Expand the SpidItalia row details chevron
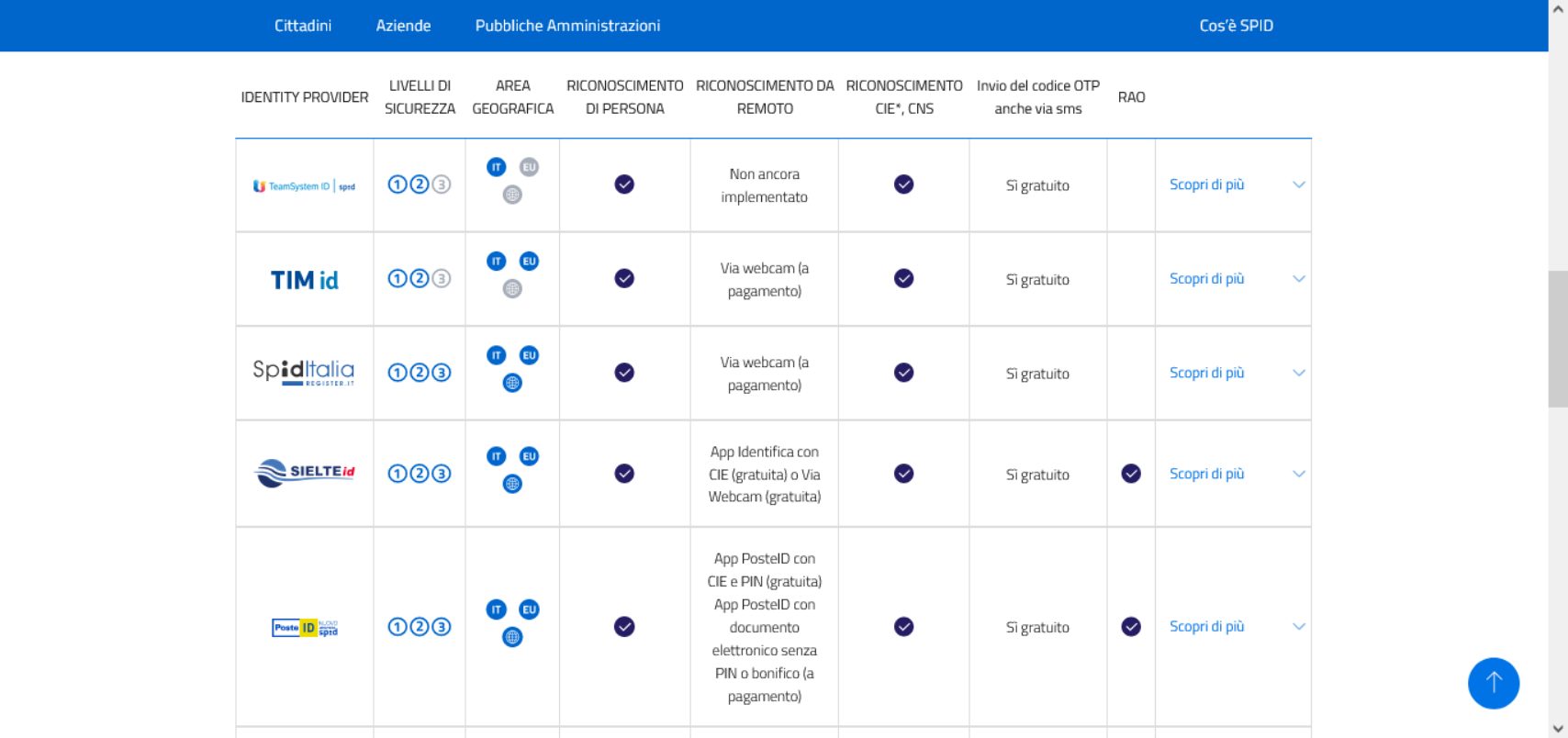 point(1298,374)
